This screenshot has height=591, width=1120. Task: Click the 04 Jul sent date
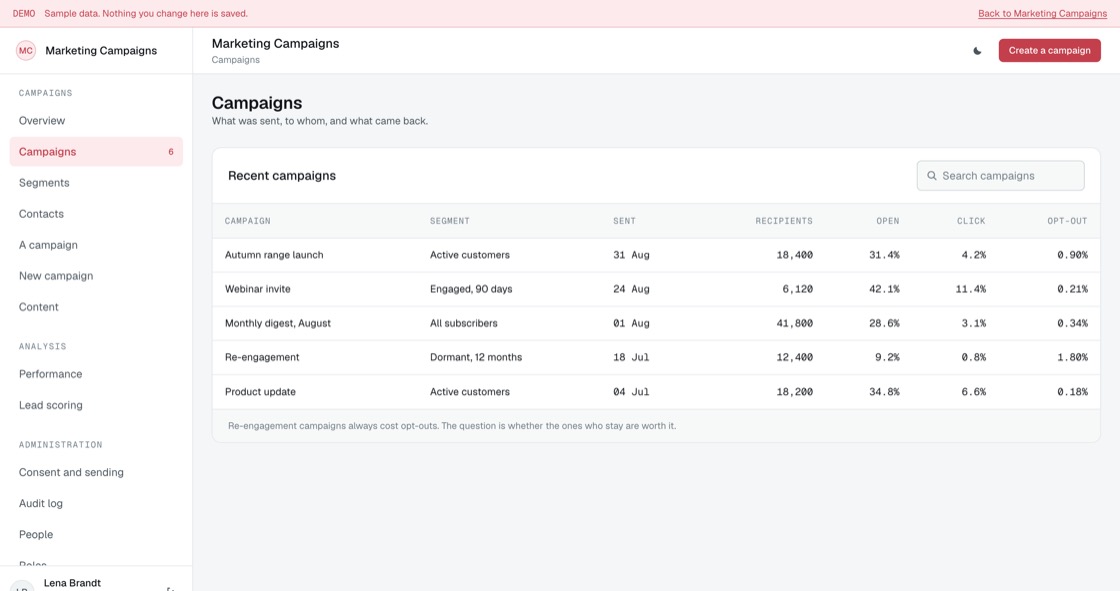pos(631,392)
